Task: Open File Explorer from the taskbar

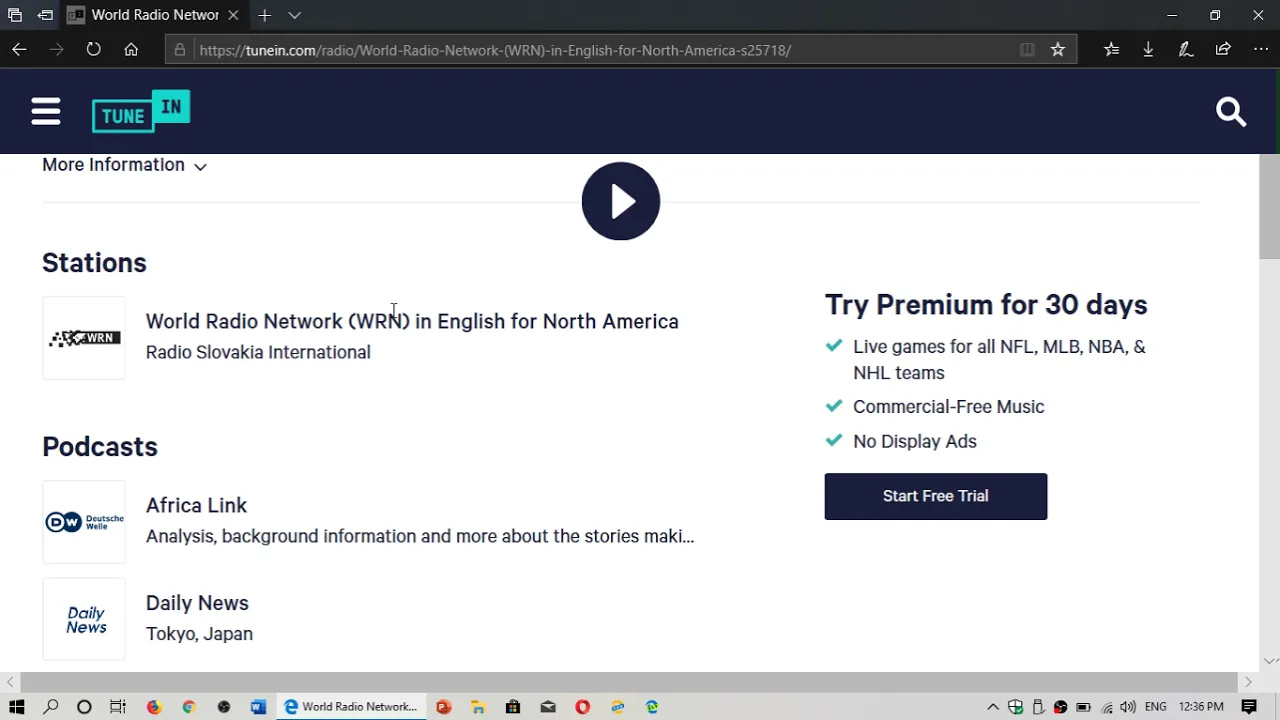Action: (478, 707)
